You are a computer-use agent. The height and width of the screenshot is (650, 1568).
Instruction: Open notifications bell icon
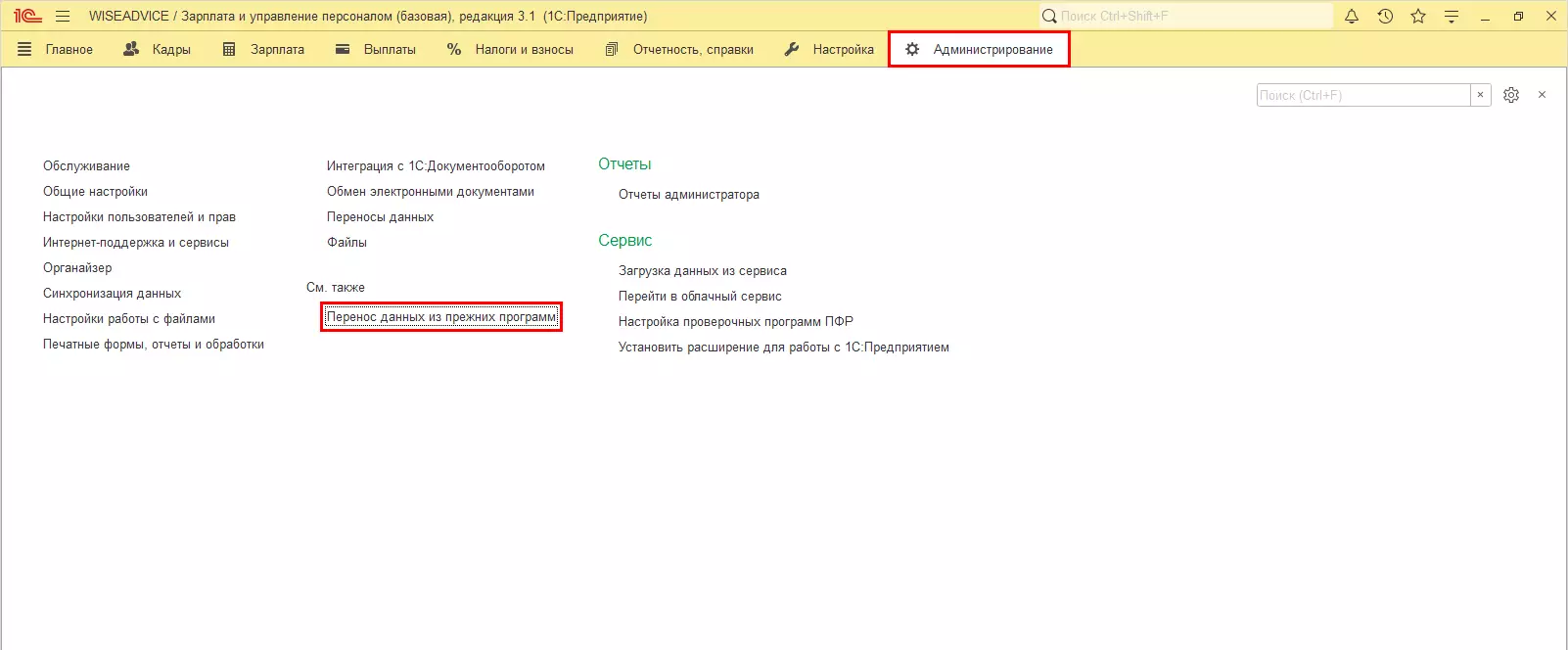(x=1352, y=16)
